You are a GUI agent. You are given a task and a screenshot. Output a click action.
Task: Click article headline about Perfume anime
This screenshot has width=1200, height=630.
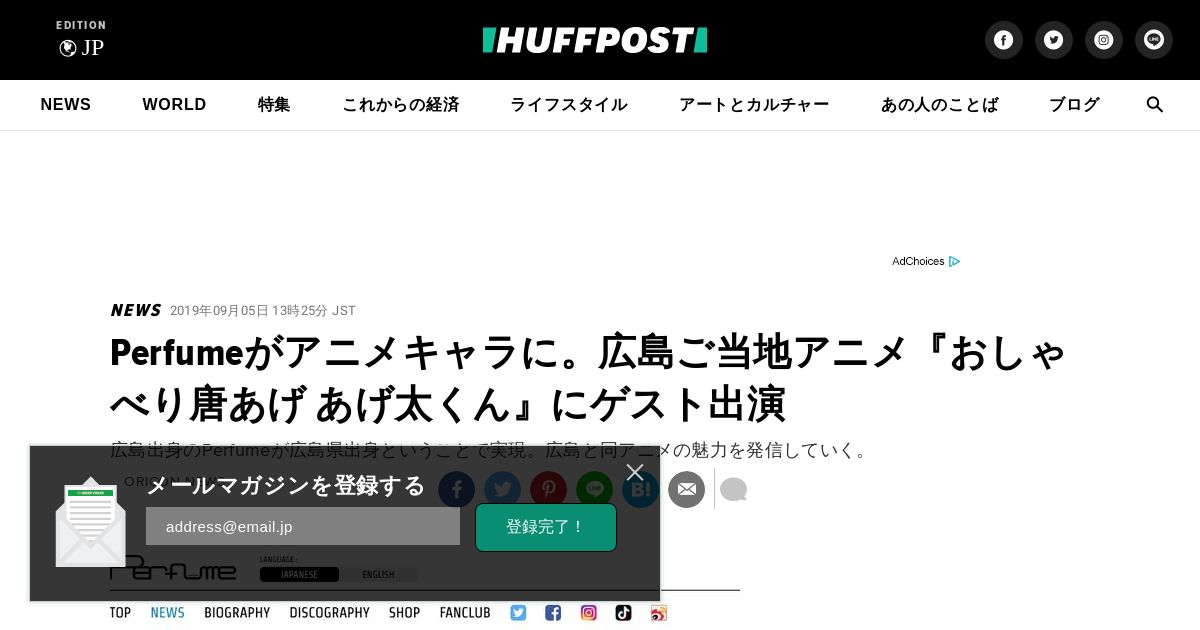click(588, 378)
